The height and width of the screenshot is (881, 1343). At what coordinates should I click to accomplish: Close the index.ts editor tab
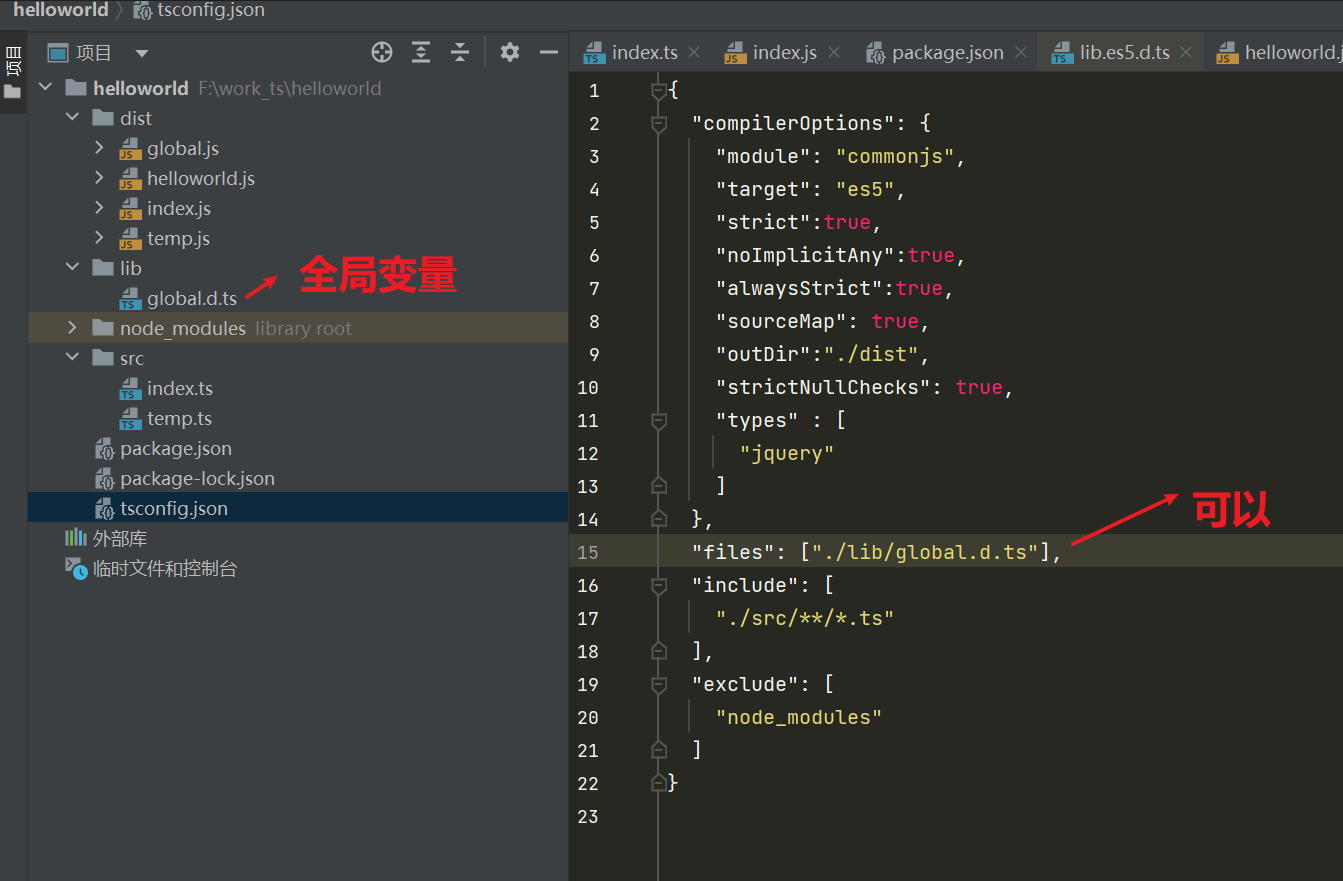pos(695,53)
